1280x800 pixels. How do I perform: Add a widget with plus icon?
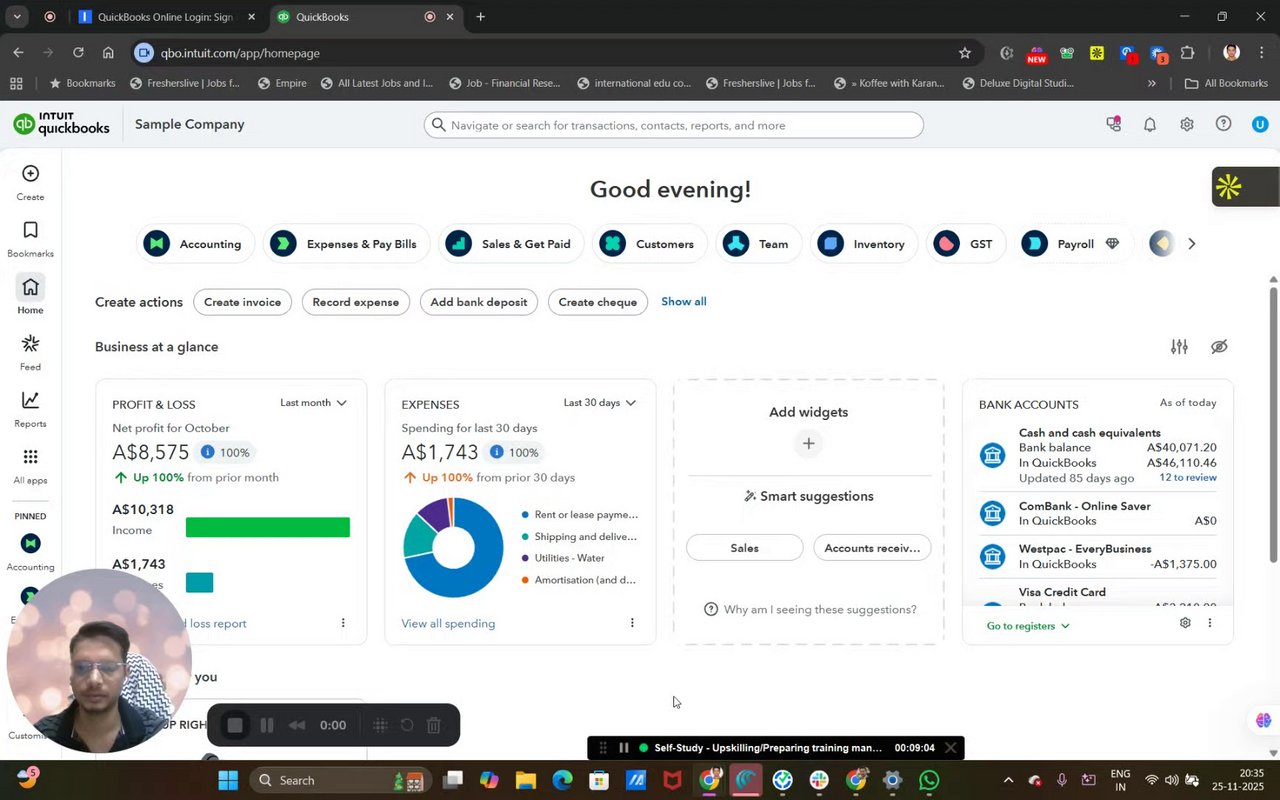(x=808, y=443)
